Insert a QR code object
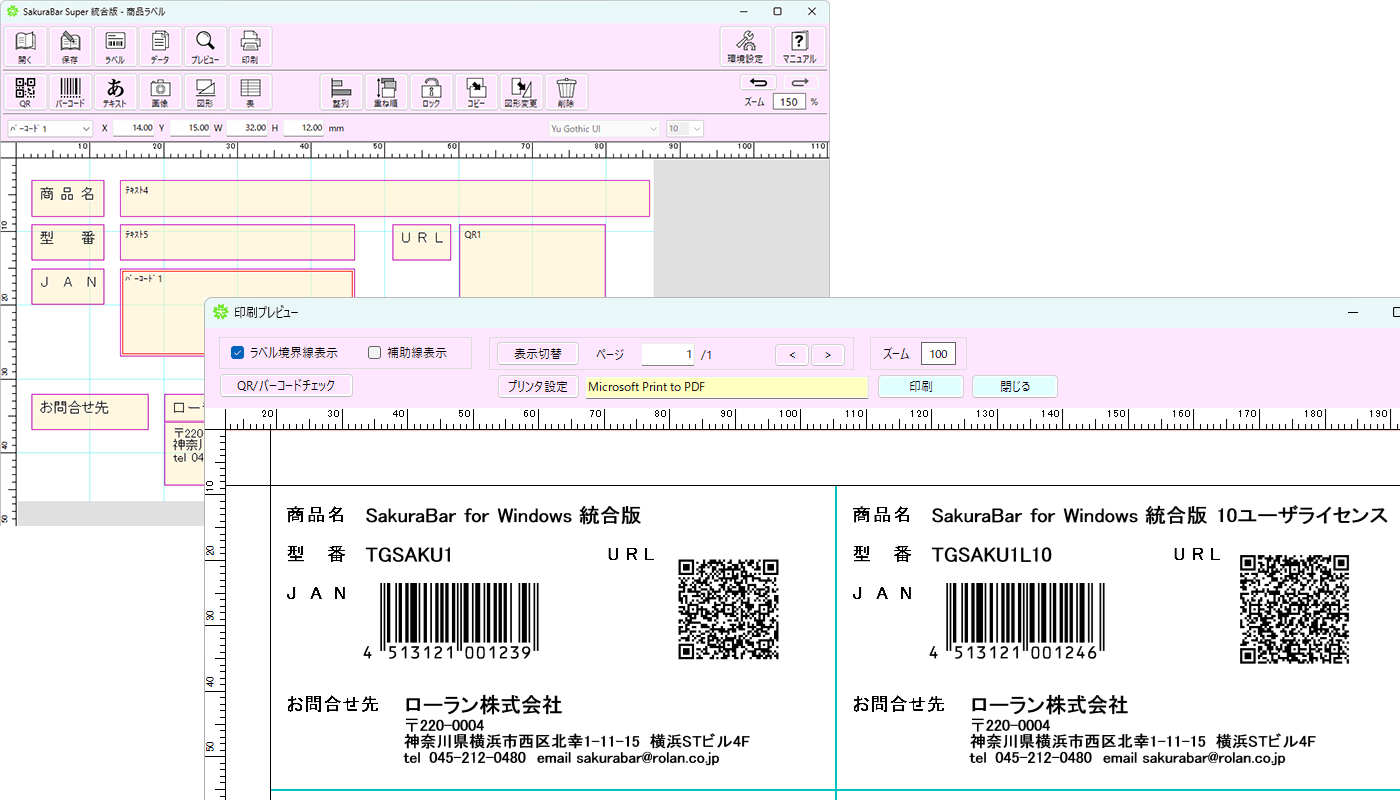Screen dimensions: 1400x800 pyautogui.click(x=25, y=91)
